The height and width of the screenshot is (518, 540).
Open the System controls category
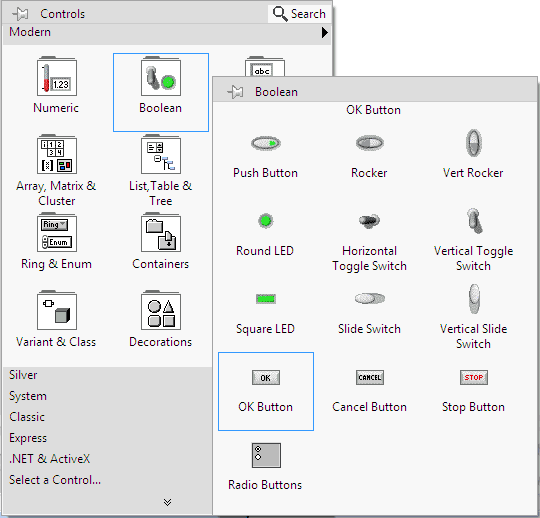click(28, 396)
